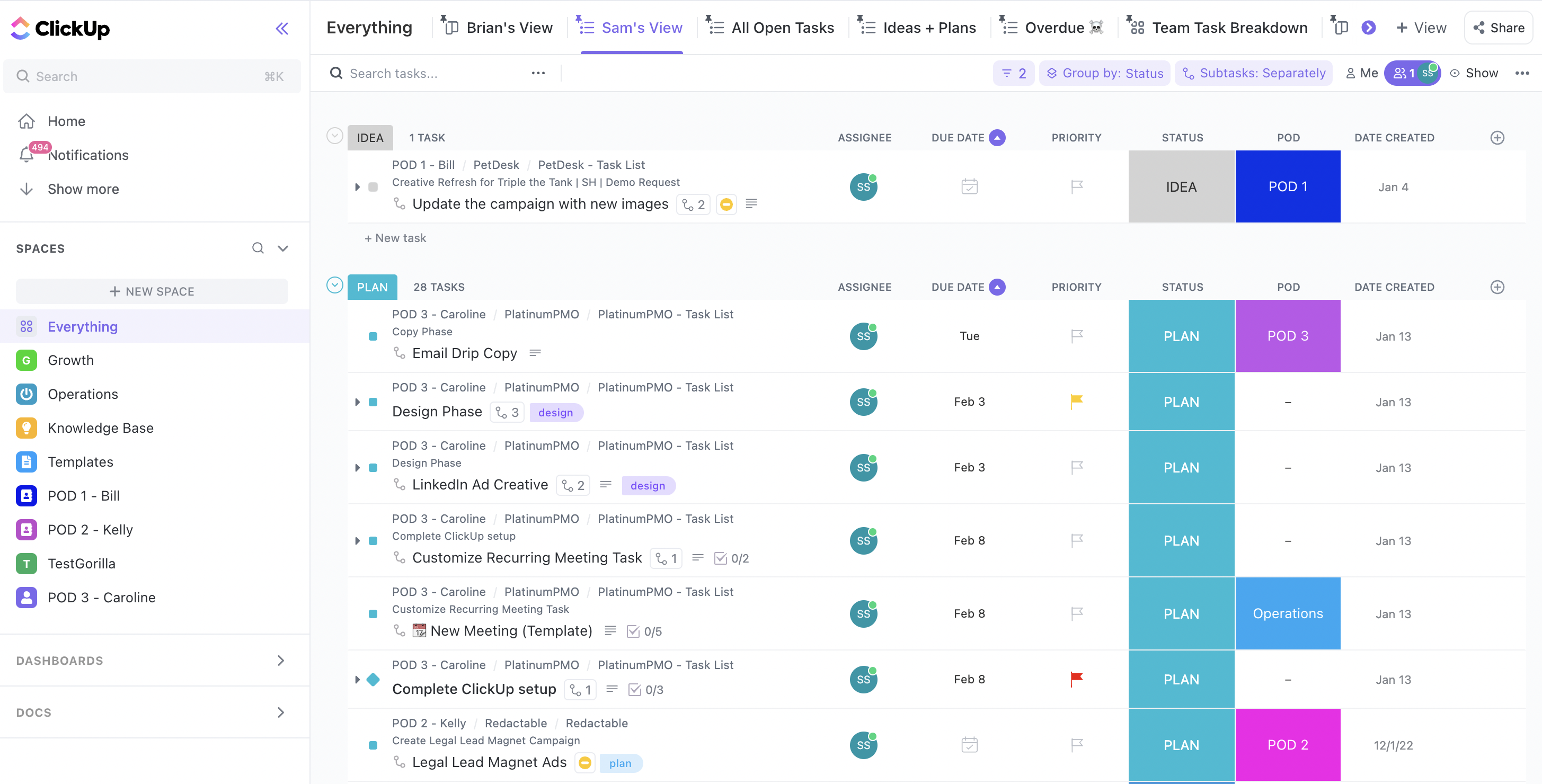
Task: Click the Knowledge Base lightbulb icon
Action: coord(26,428)
